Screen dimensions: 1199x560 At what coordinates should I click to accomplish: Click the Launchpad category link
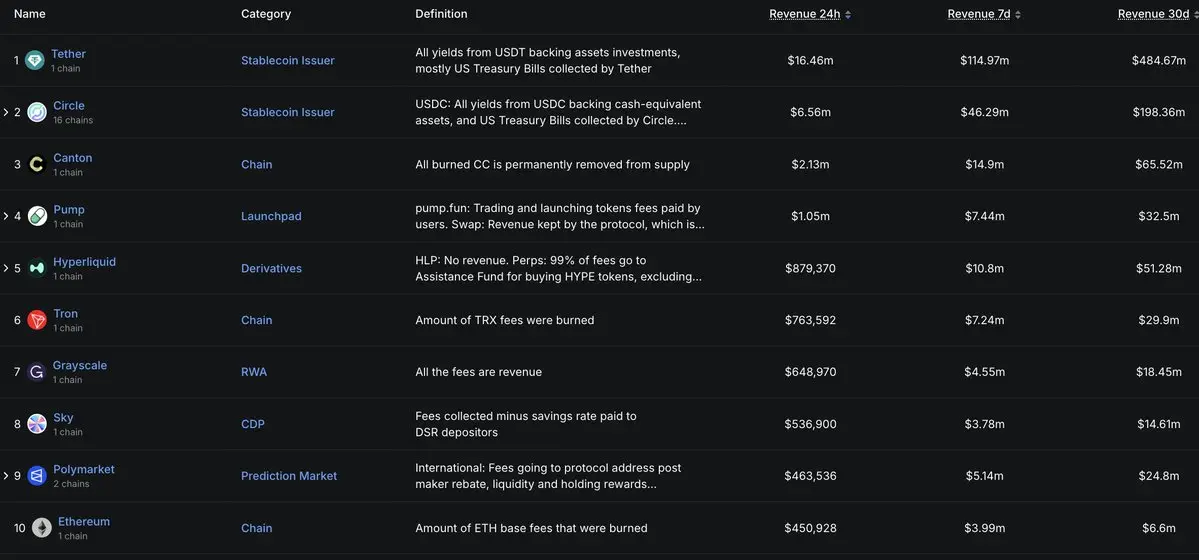(x=271, y=216)
